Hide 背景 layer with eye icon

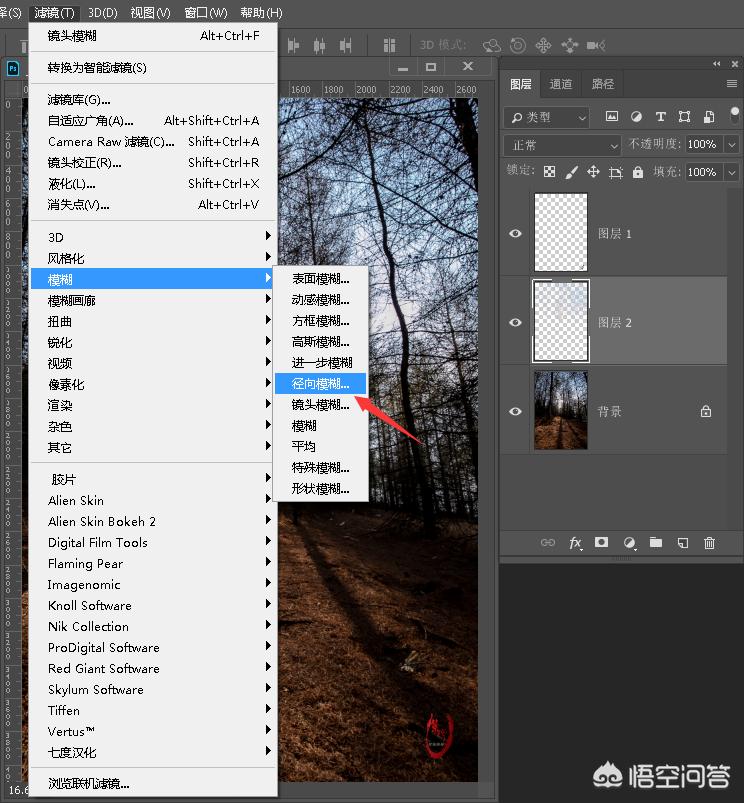516,411
